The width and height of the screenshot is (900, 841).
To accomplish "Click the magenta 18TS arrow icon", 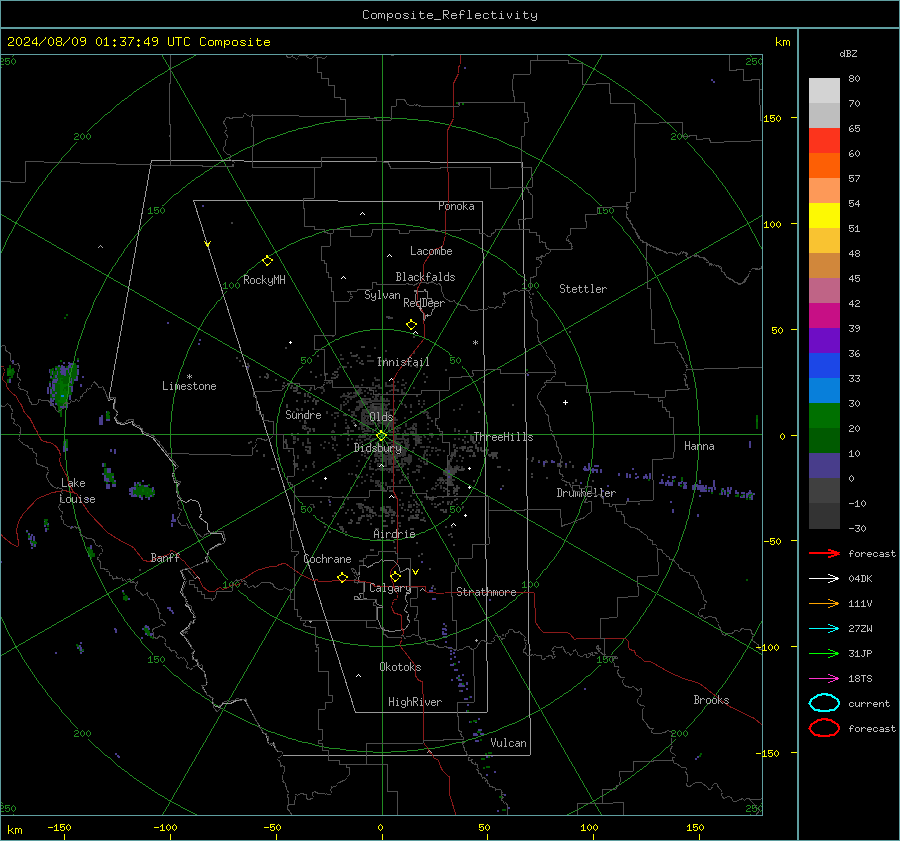I will (x=824, y=679).
